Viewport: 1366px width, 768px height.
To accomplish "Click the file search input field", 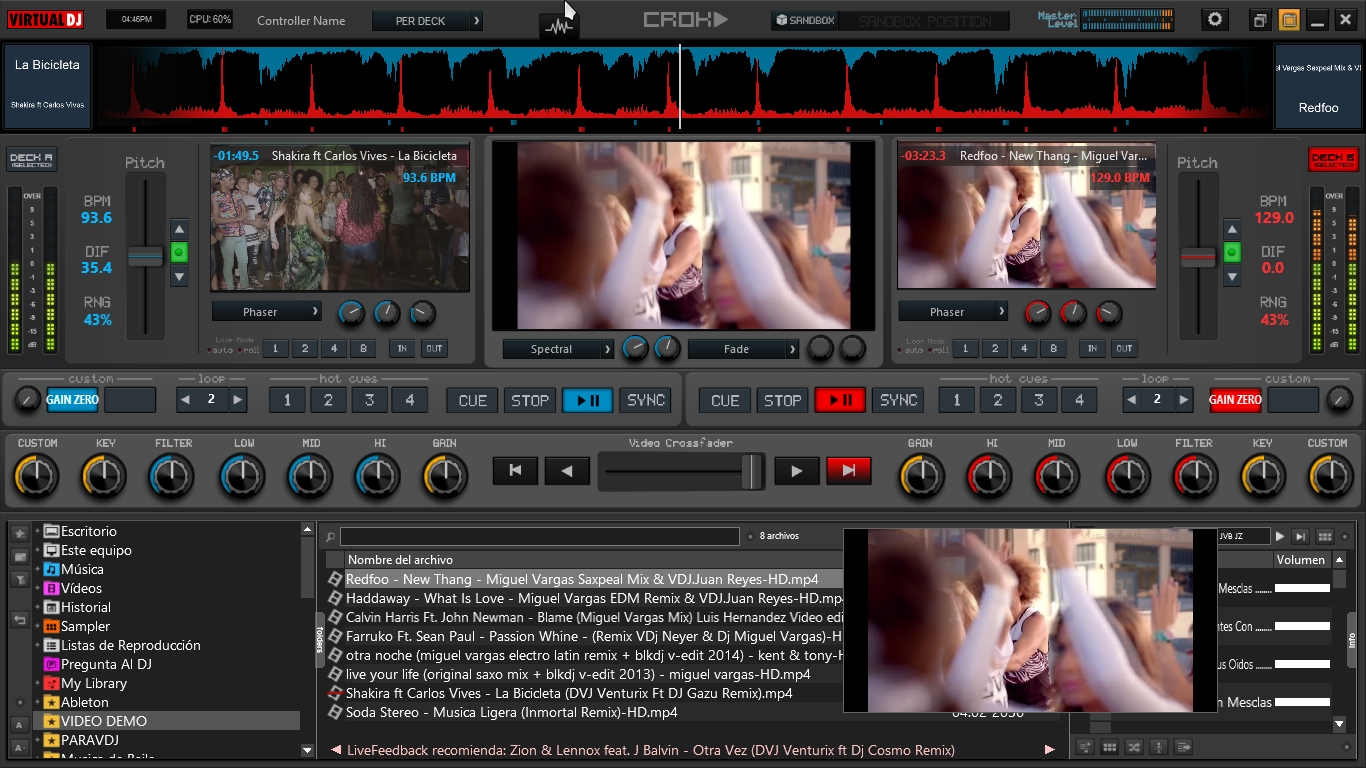I will (x=540, y=537).
